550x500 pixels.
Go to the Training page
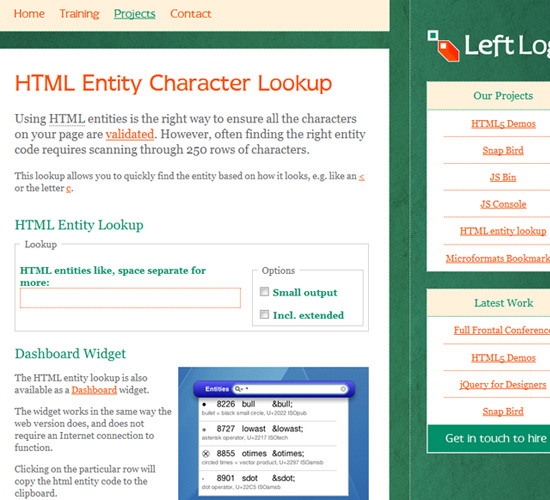79,14
